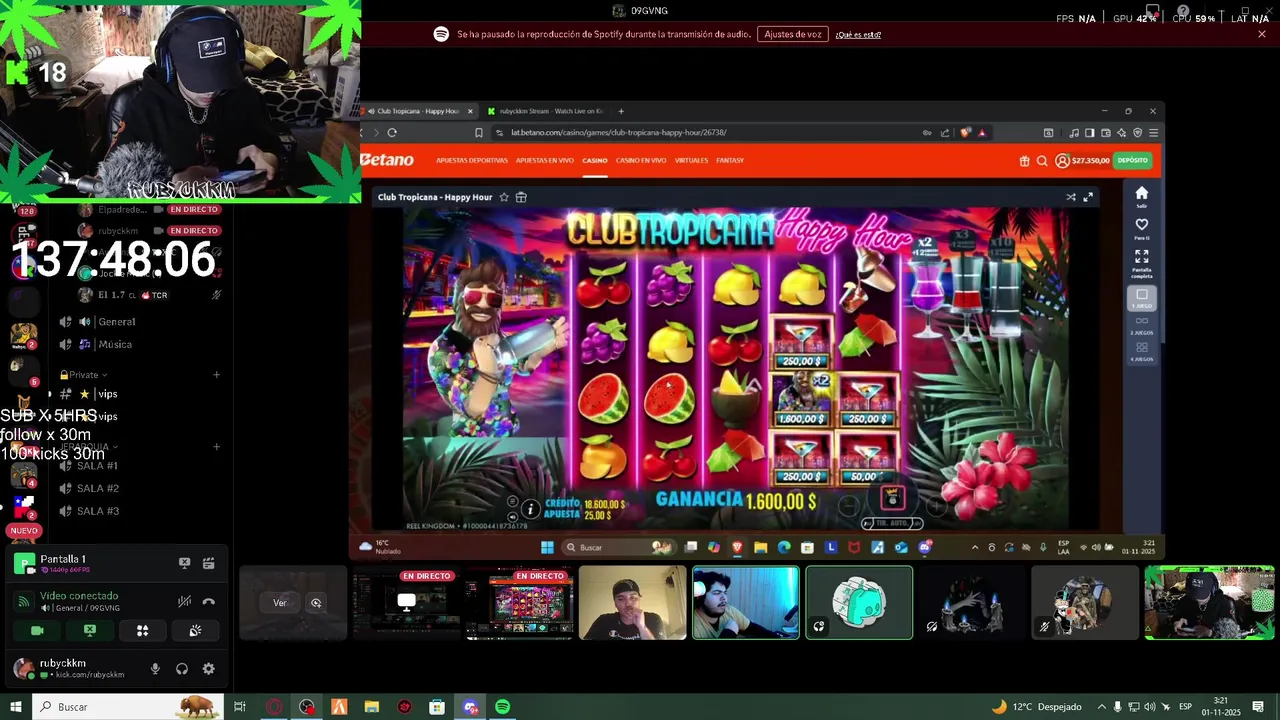Viewport: 1280px width, 720px height.
Task: Dismiss the Spotify paused banner
Action: [x=1262, y=34]
